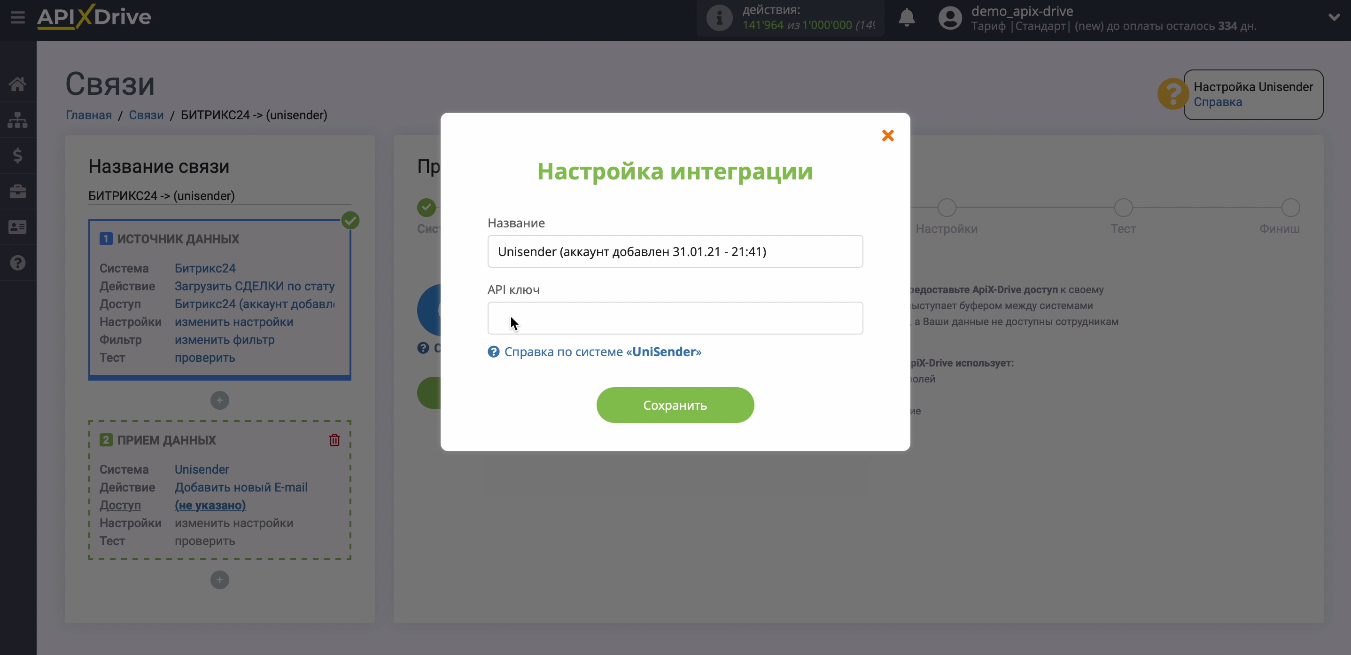Open the briefcase icon in sidebar
This screenshot has width=1351, height=655.
point(17,191)
